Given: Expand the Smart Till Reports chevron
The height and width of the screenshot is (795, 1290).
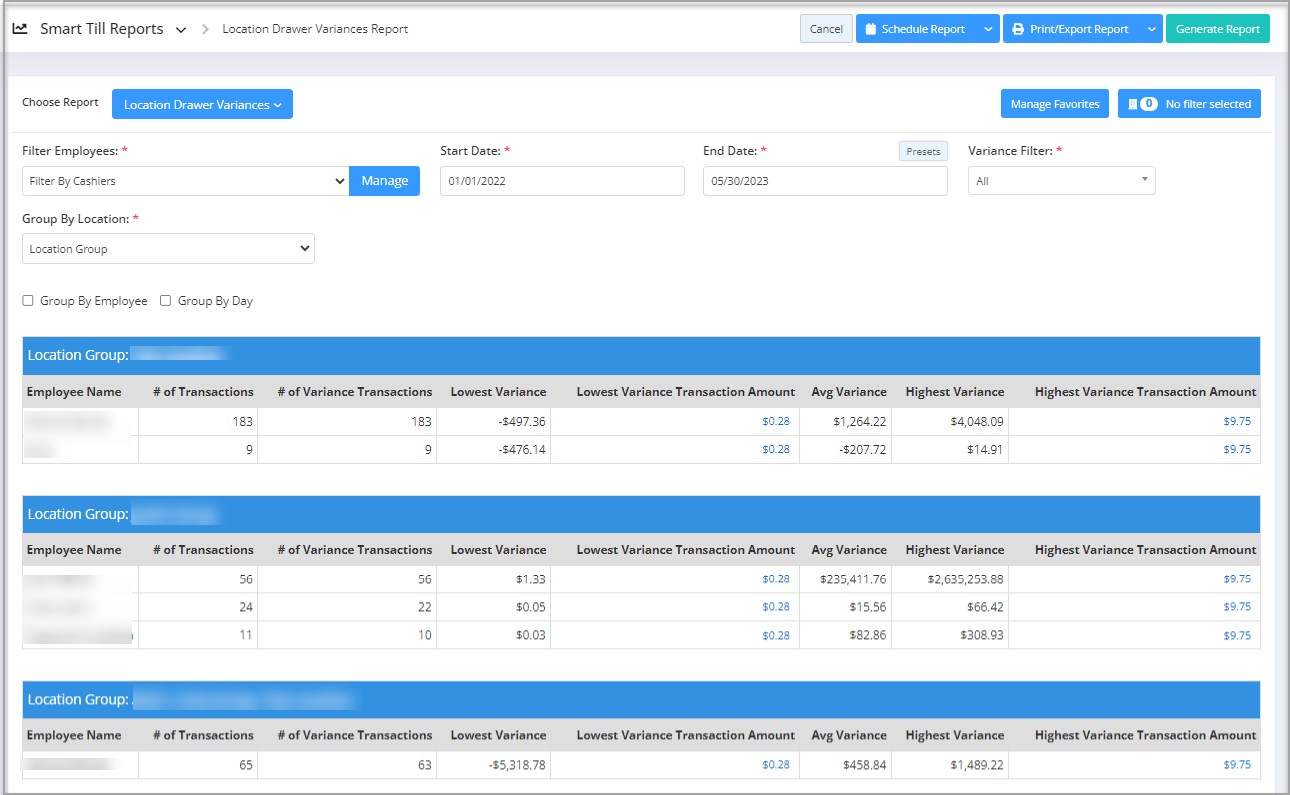Looking at the screenshot, I should pyautogui.click(x=181, y=30).
